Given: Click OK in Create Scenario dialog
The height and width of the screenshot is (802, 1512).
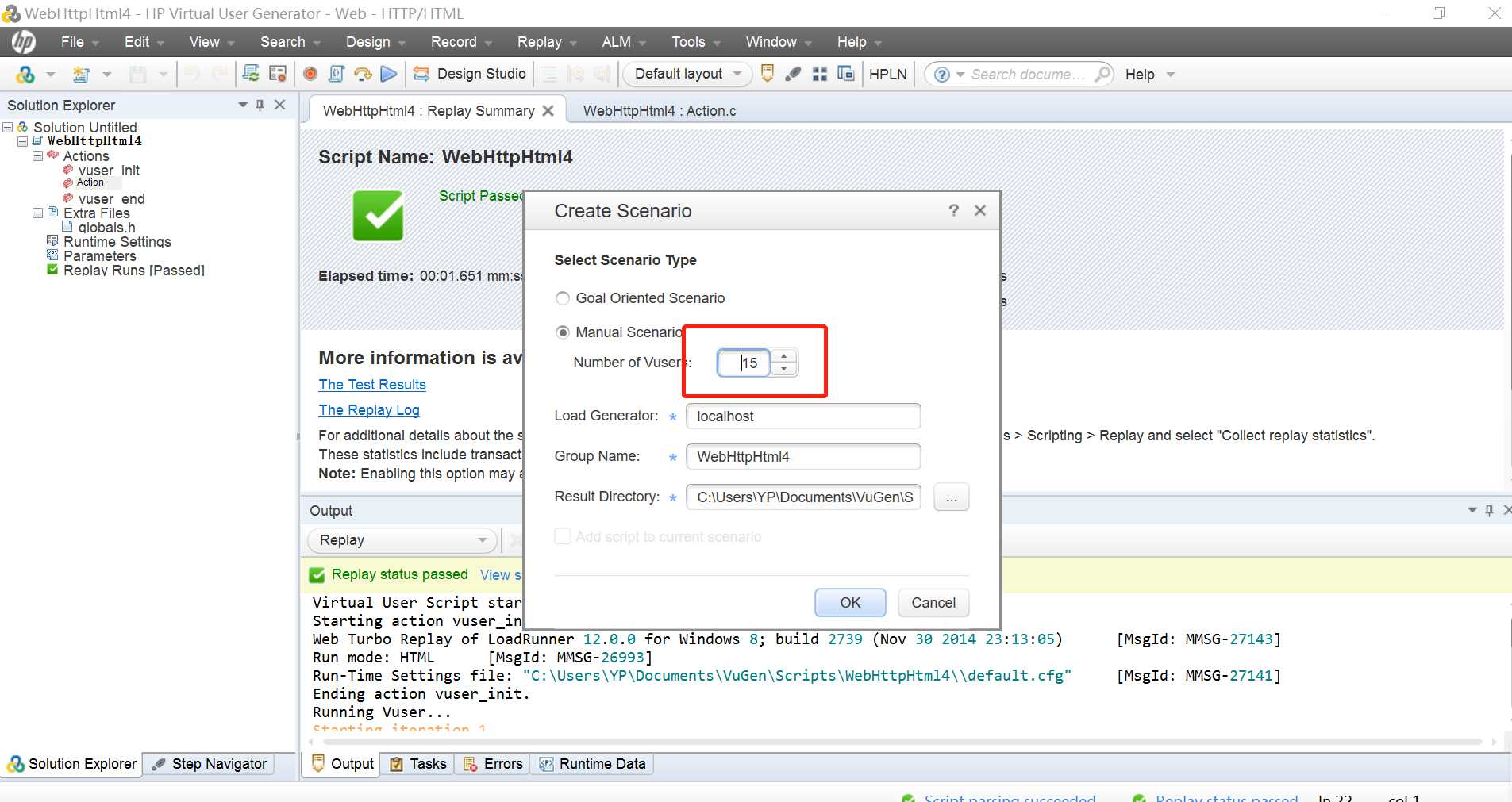Looking at the screenshot, I should [x=850, y=603].
